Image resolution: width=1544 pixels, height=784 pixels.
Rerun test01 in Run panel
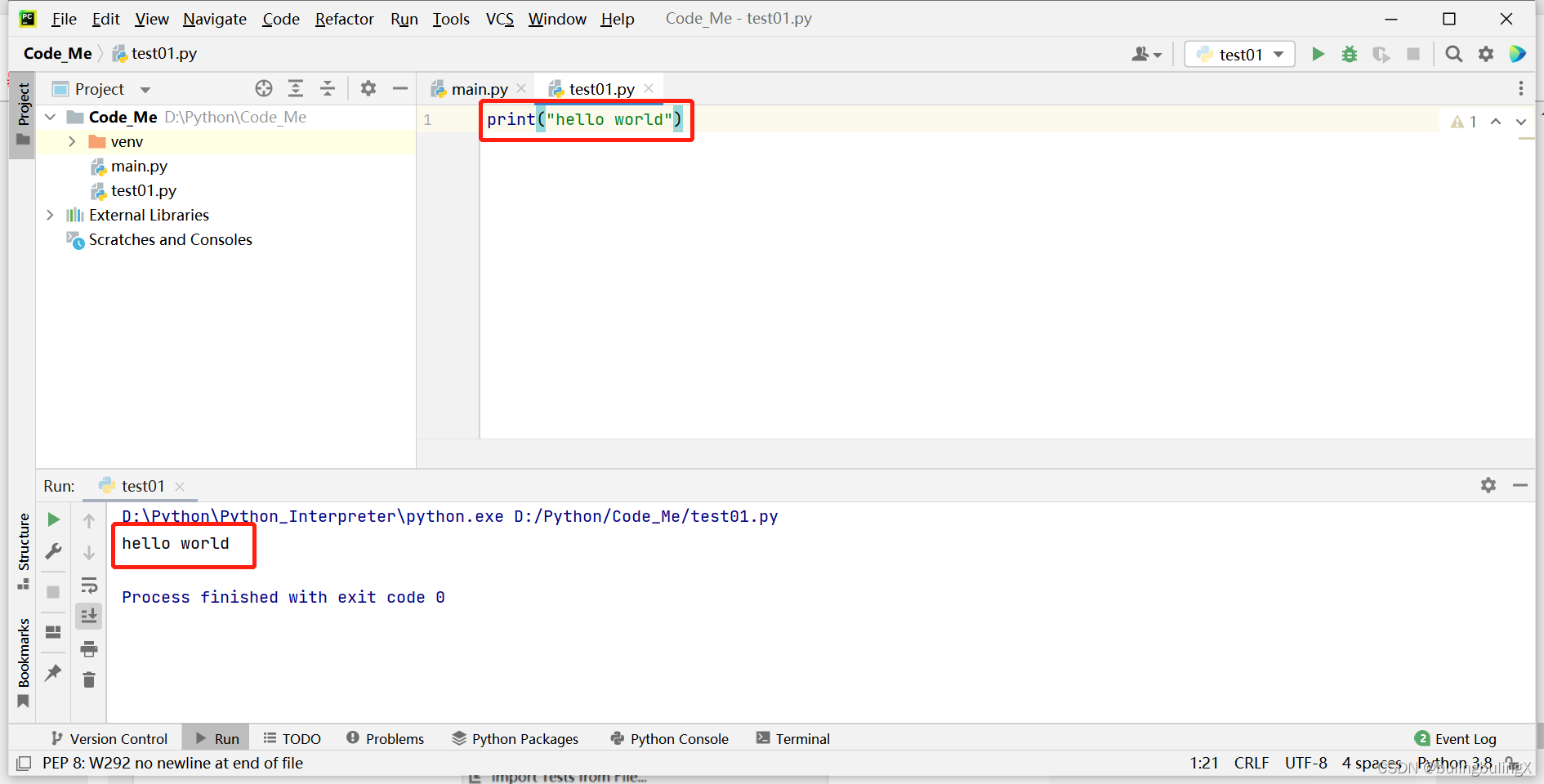(53, 519)
